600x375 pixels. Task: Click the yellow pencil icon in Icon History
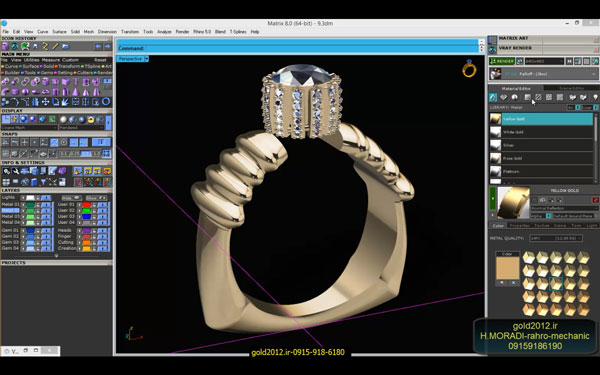click(55, 46)
